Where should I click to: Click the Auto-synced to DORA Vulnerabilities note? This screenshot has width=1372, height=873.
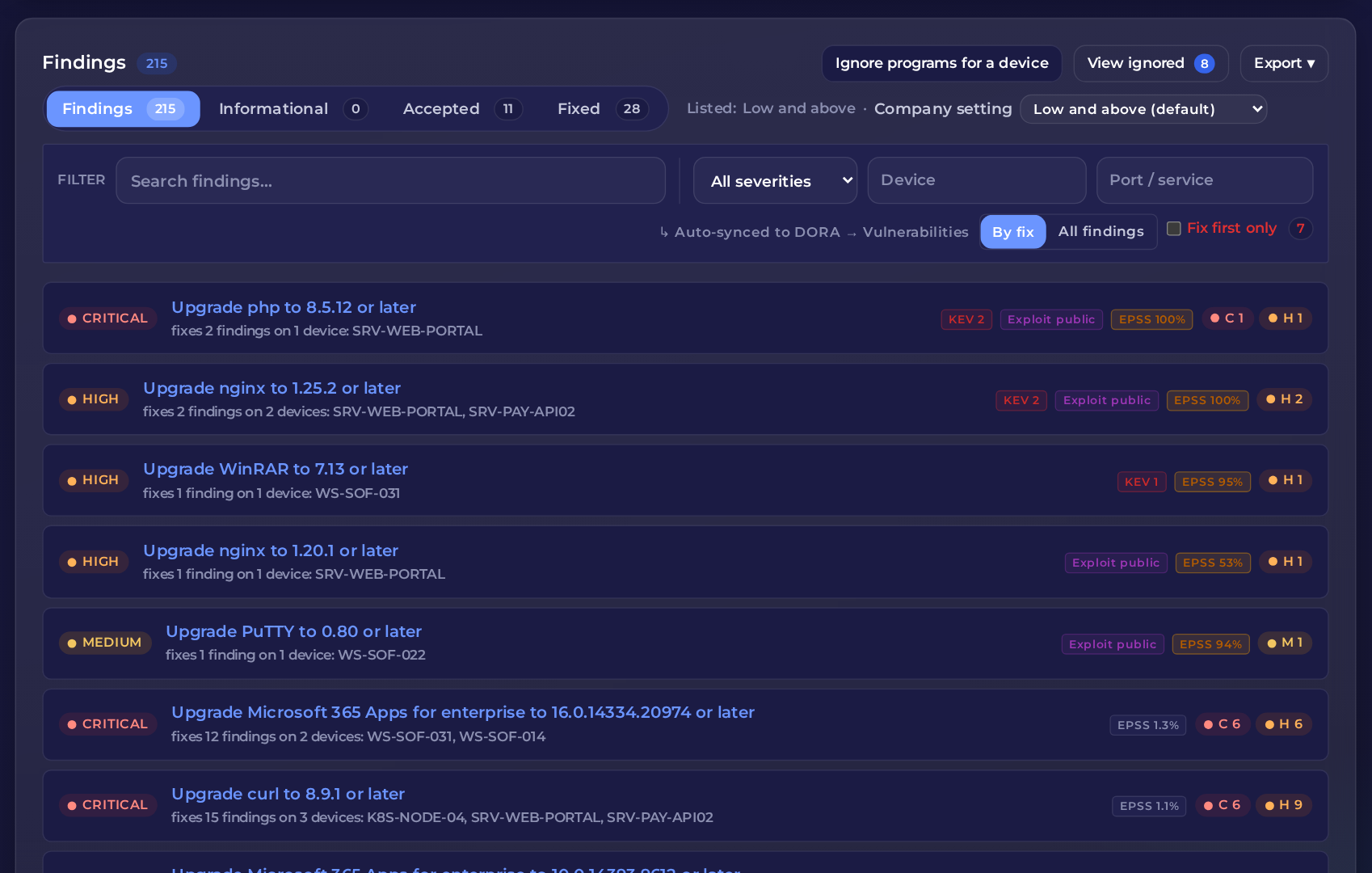[x=814, y=232]
